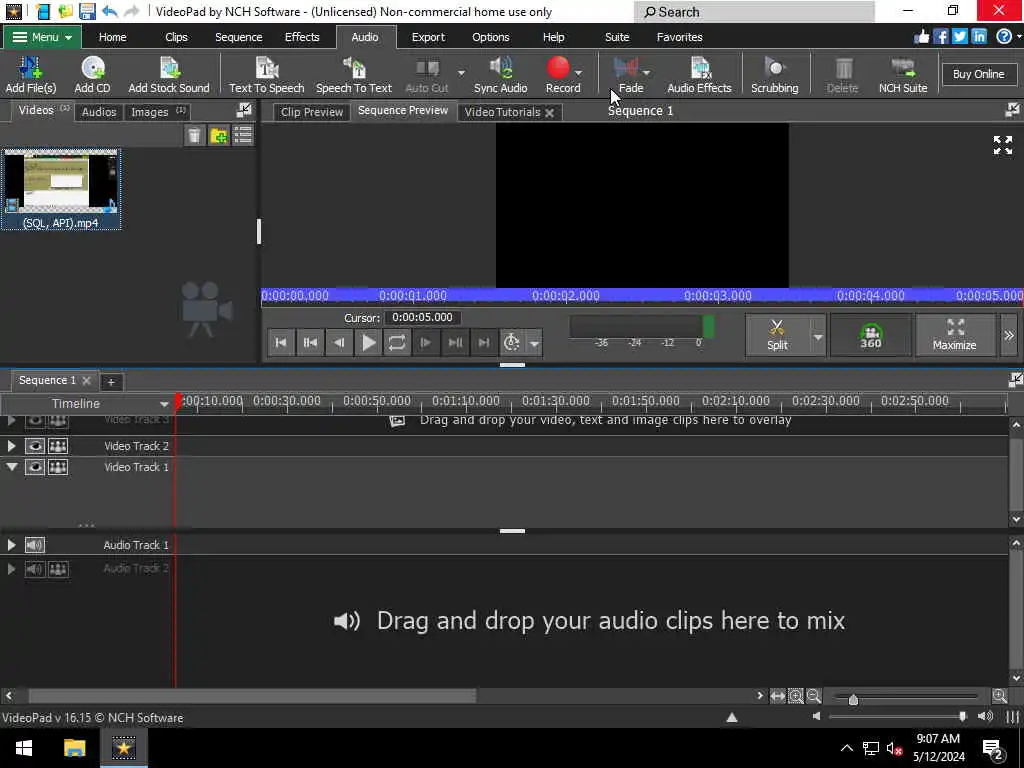This screenshot has width=1024, height=768.
Task: Delete selected clip using bin trash icon
Action: (x=194, y=135)
